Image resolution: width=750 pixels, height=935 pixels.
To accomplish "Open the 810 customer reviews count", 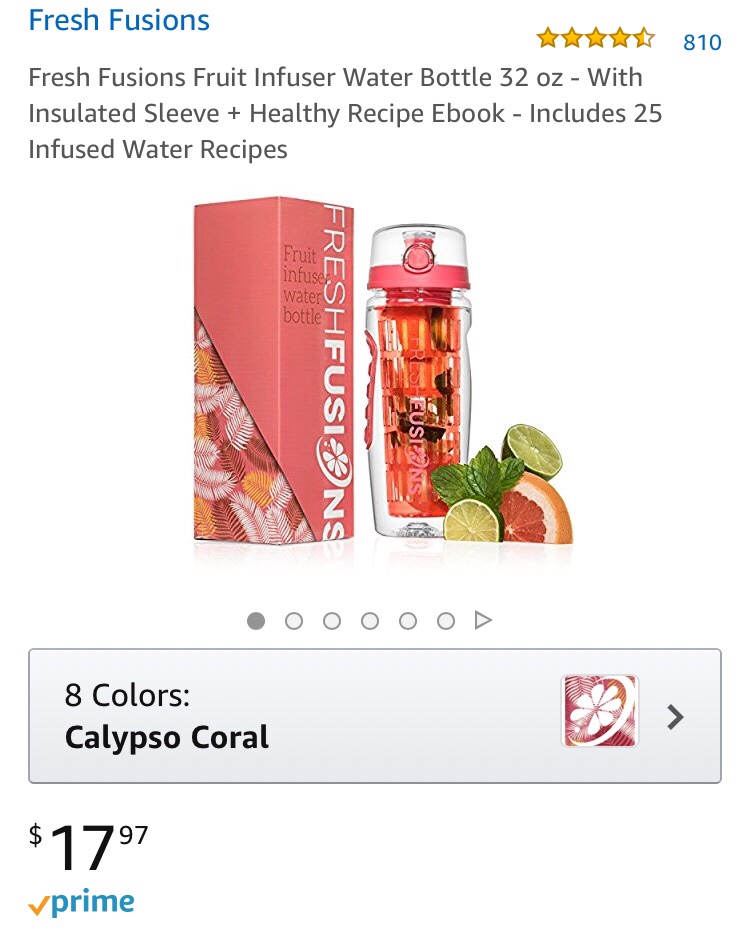I will tap(702, 42).
